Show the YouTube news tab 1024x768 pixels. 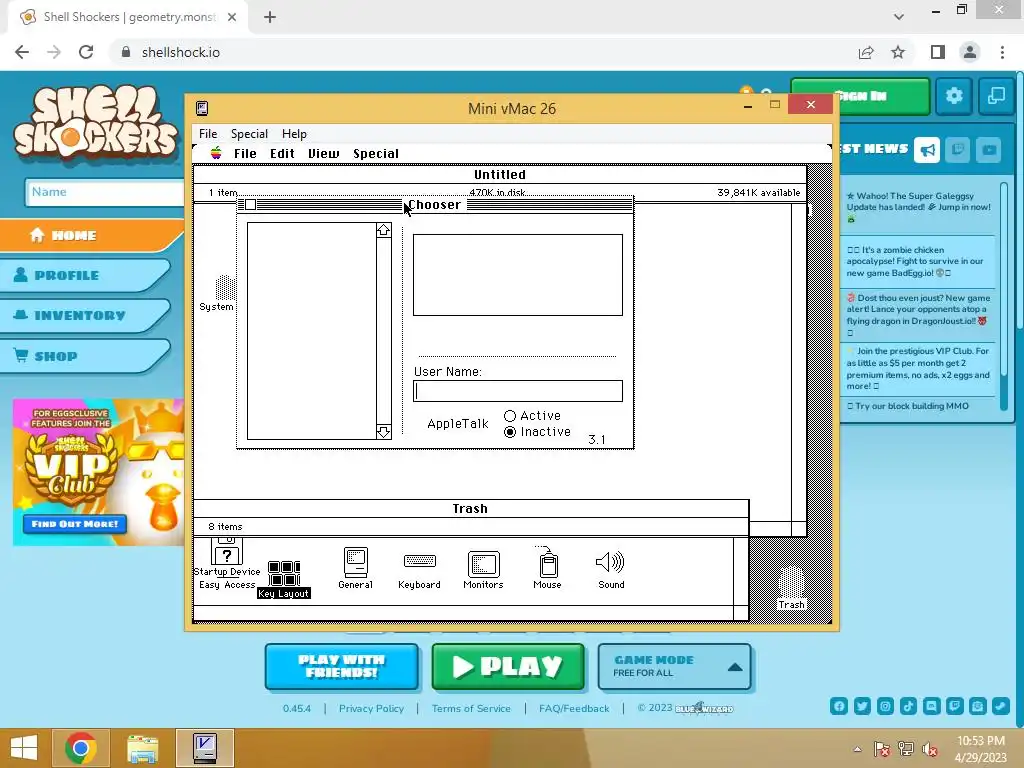coord(989,150)
